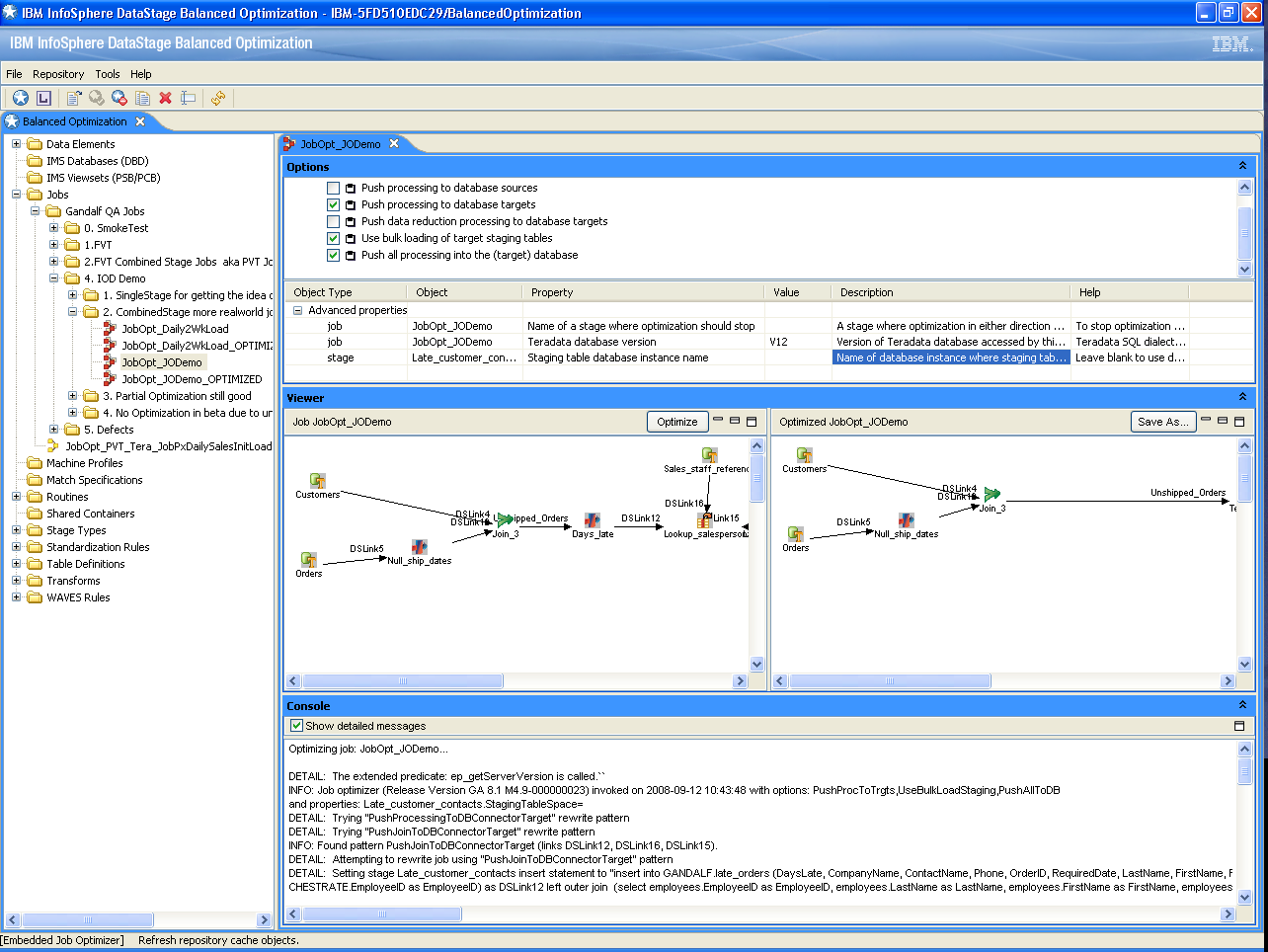Expand the 1.FVT folder
Image resolution: width=1268 pixels, height=952 pixels.
pyautogui.click(x=53, y=245)
